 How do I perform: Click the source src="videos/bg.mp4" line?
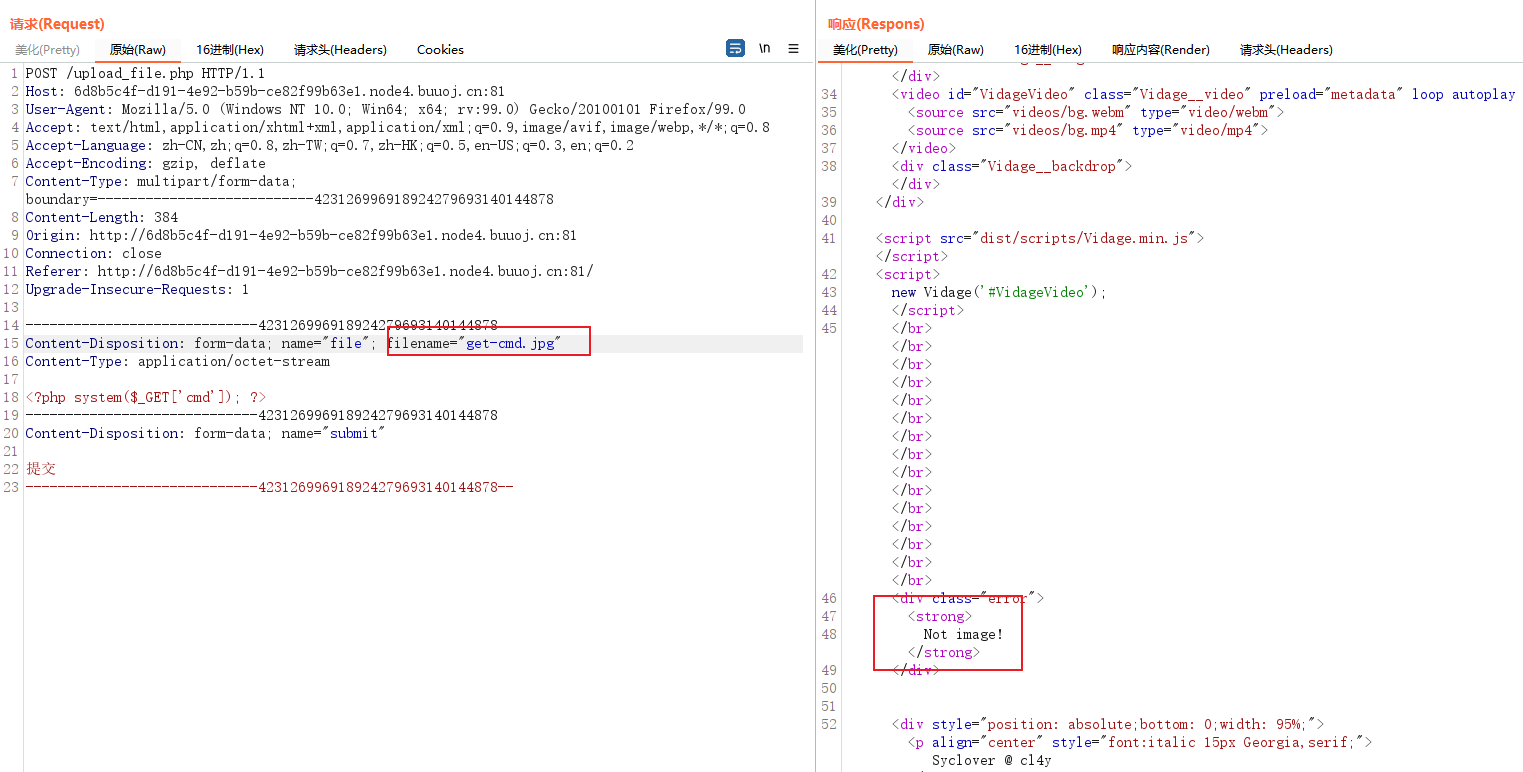(x=1087, y=130)
